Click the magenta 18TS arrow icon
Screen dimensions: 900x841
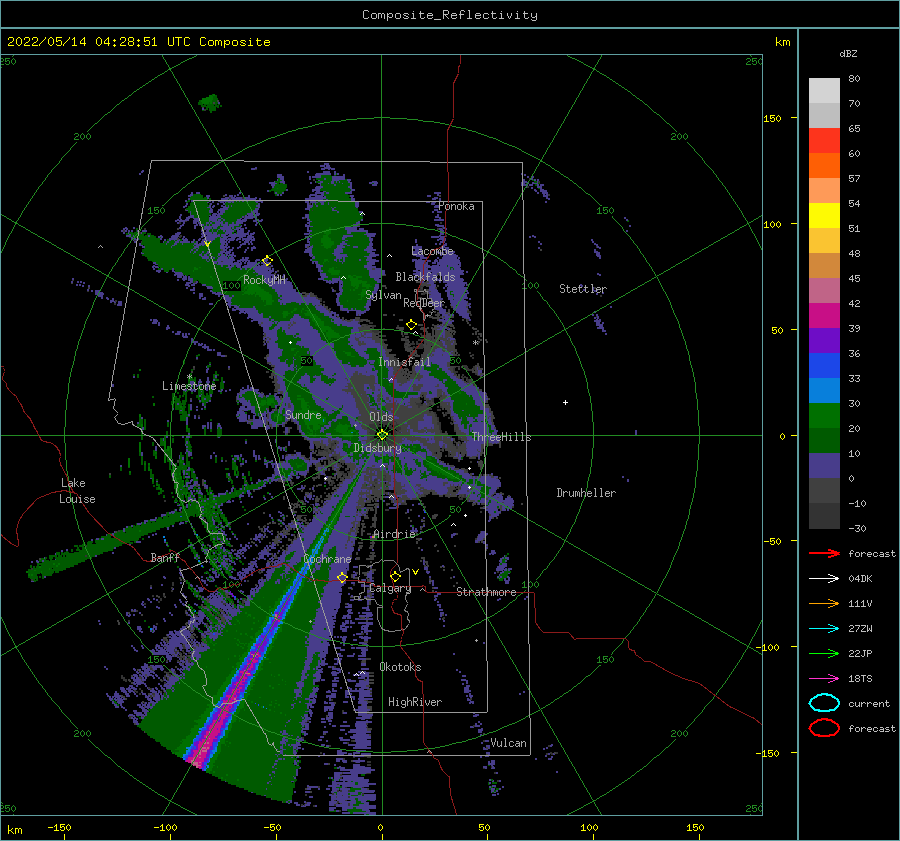click(824, 679)
